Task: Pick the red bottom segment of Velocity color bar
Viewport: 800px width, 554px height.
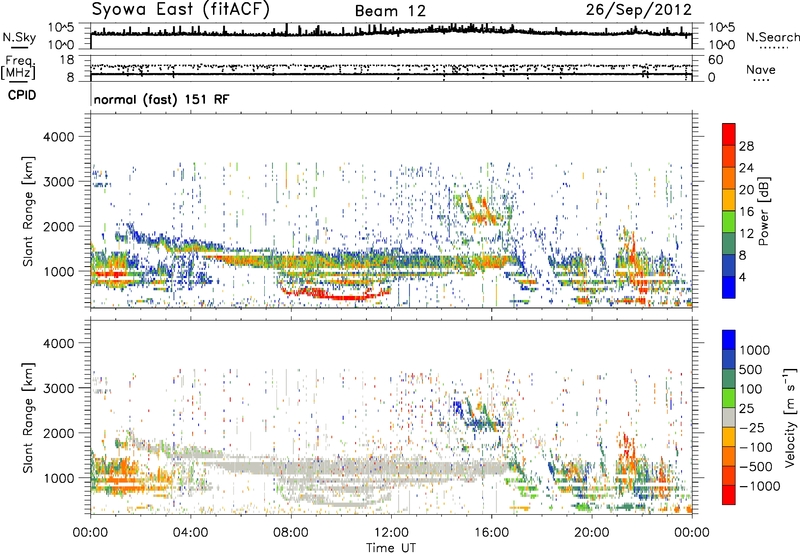Action: 729,495
